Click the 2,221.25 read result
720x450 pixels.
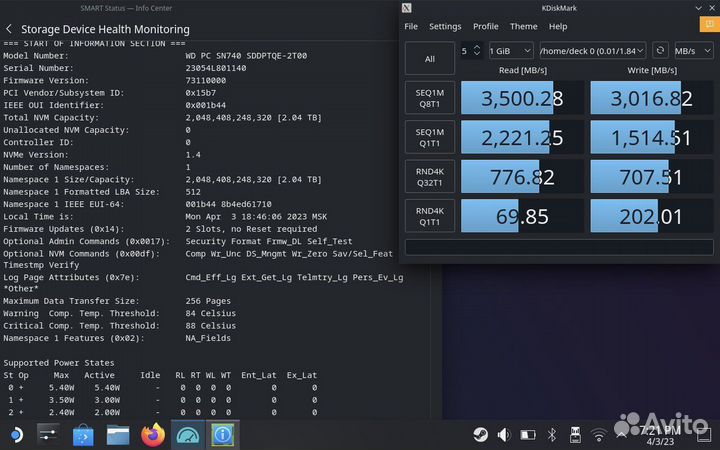point(522,137)
